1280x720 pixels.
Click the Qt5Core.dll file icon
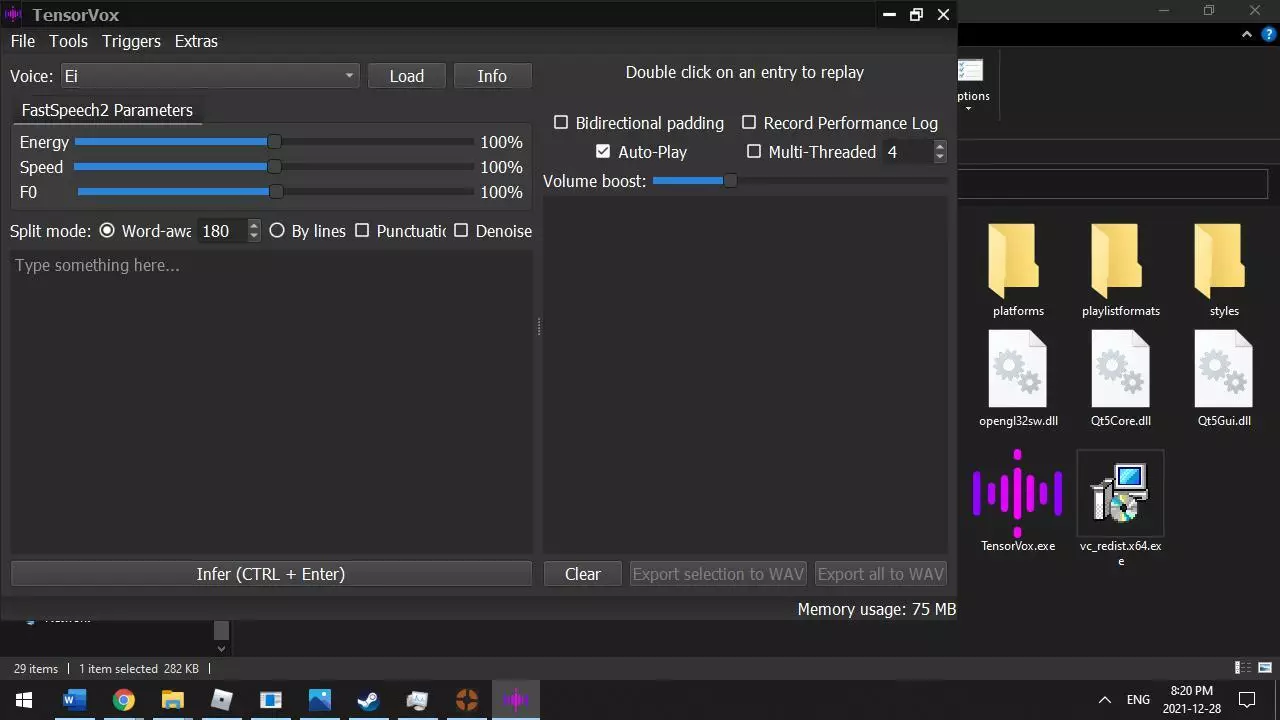[x=1120, y=370]
